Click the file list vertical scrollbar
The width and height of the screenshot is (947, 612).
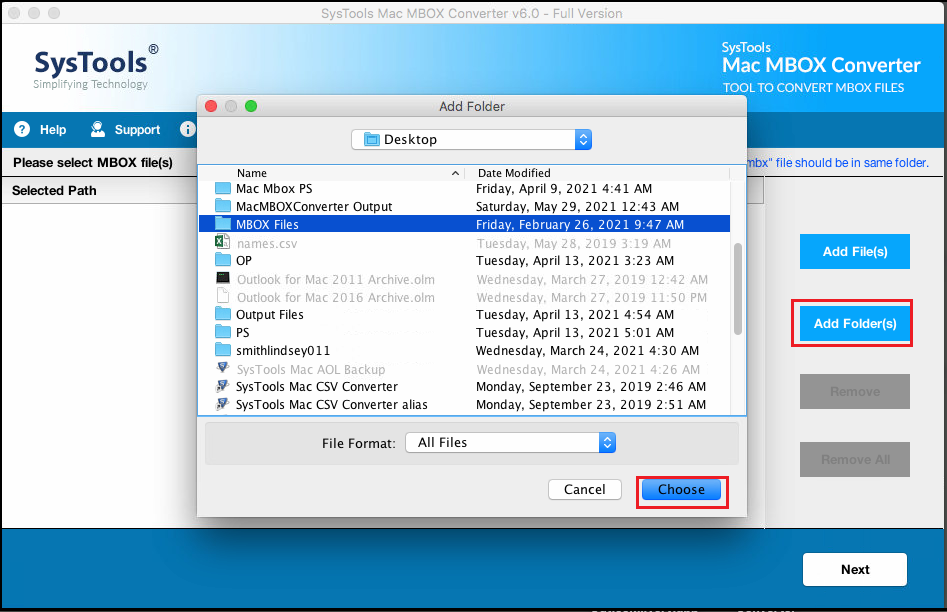click(737, 289)
